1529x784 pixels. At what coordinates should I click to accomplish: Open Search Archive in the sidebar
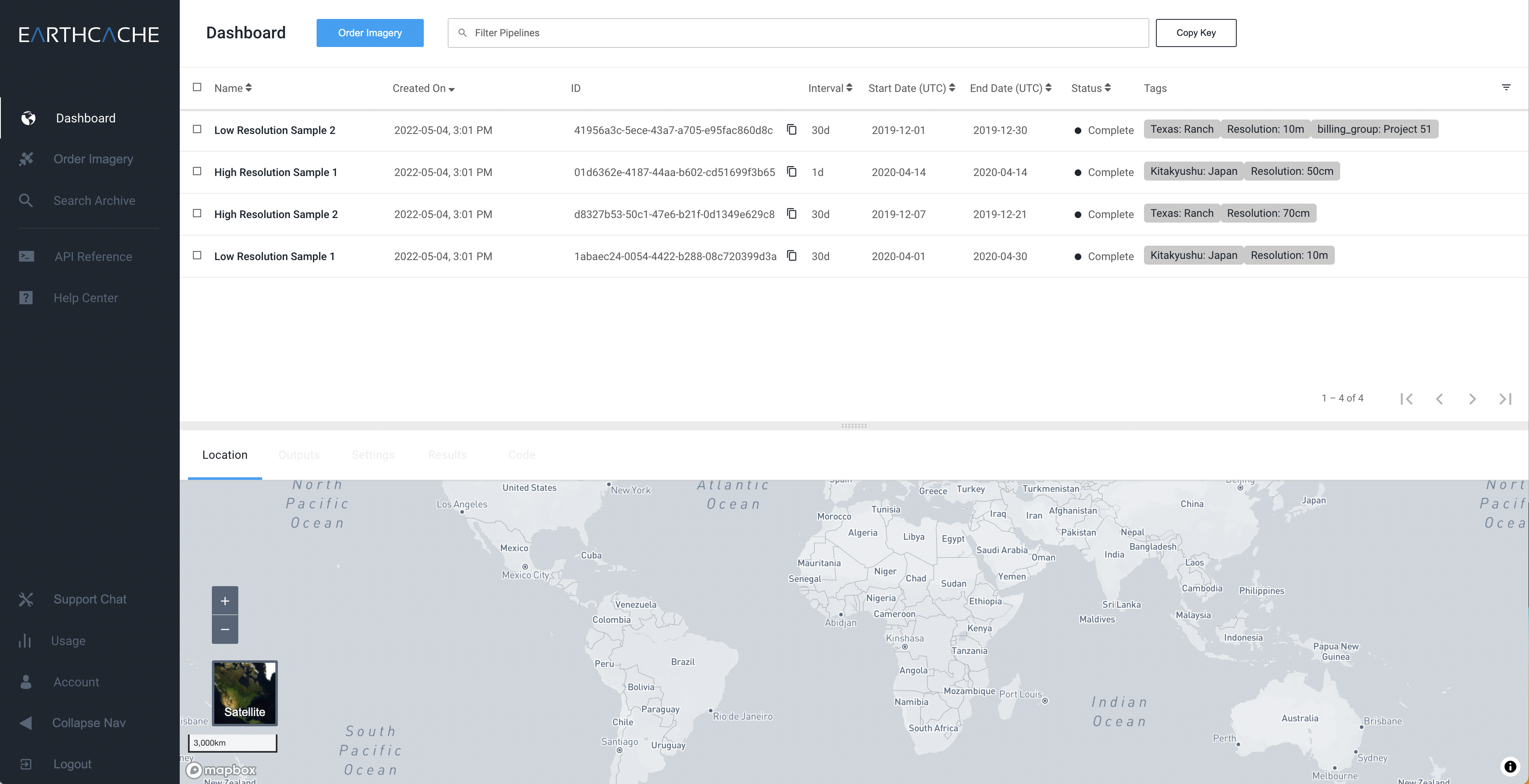[x=94, y=201]
